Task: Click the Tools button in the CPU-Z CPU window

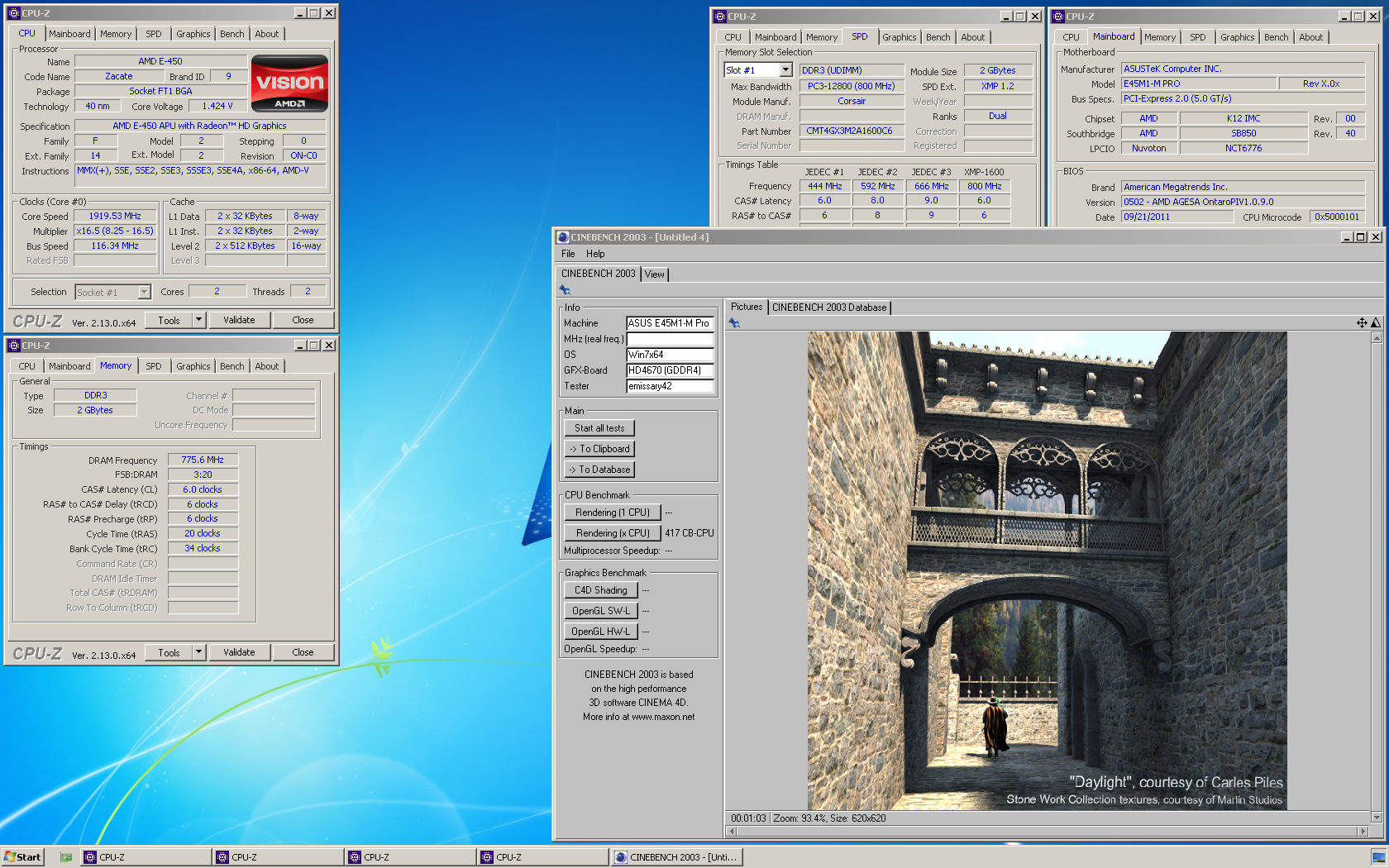Action: tap(169, 320)
